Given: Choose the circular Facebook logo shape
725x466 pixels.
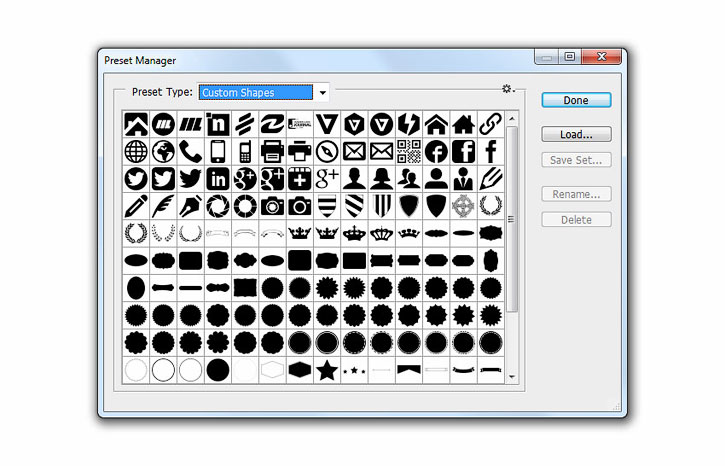Looking at the screenshot, I should coord(436,152).
